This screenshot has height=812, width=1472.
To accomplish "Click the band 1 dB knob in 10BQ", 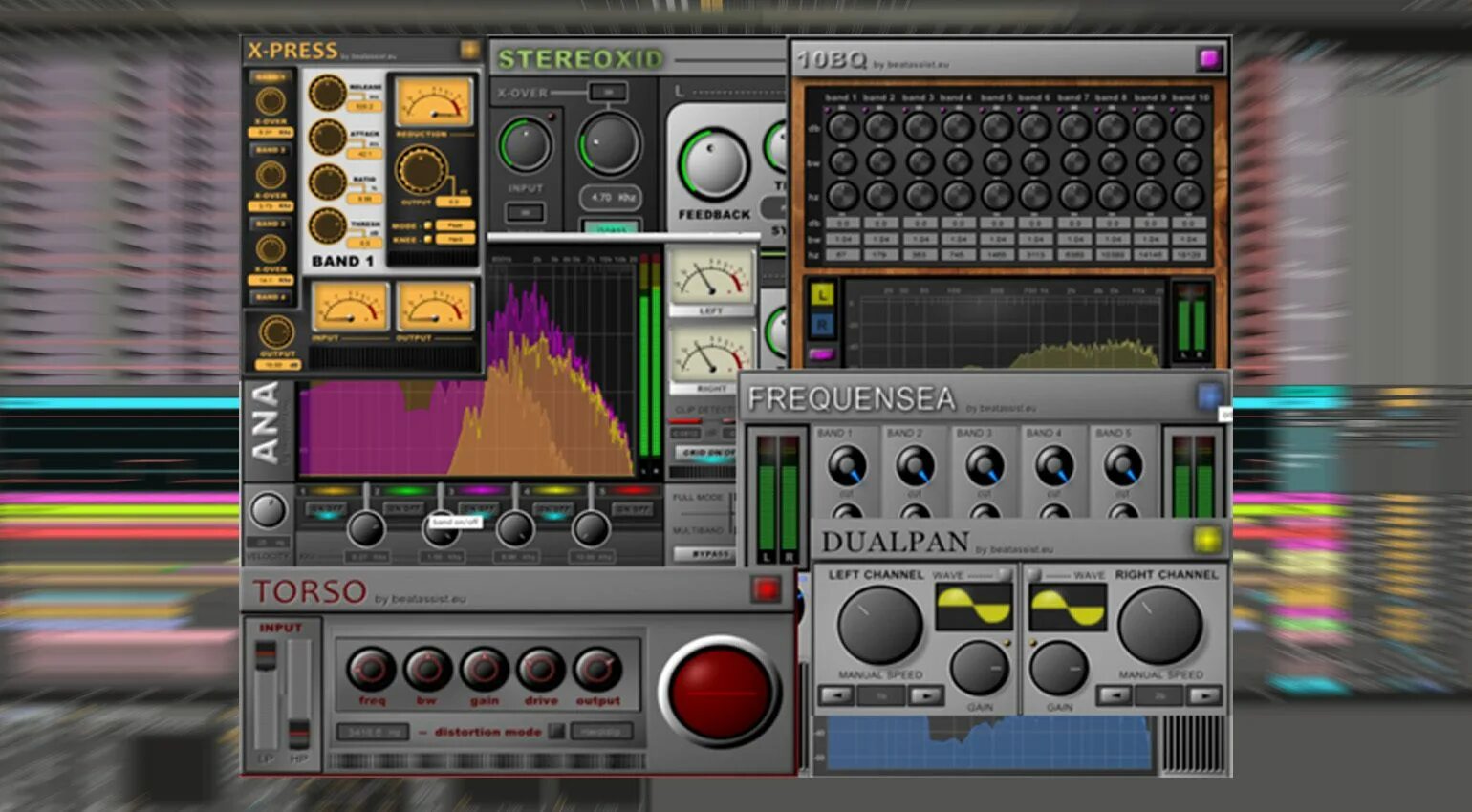I will [x=842, y=125].
